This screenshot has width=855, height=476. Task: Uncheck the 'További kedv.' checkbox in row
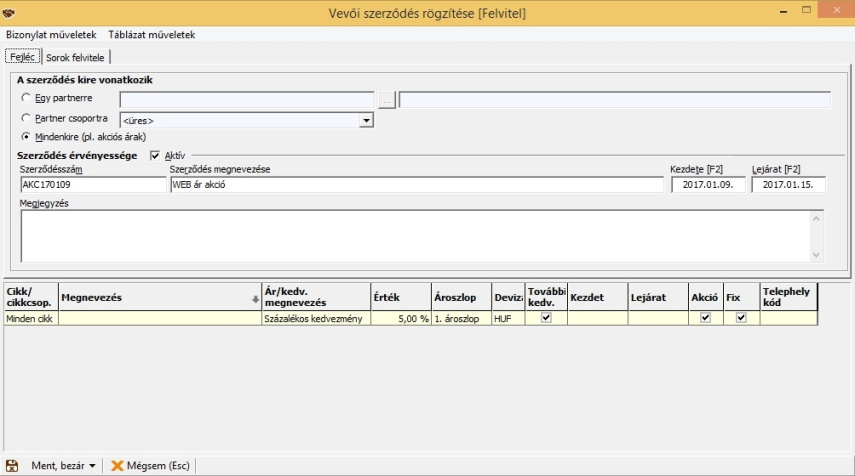click(x=546, y=318)
